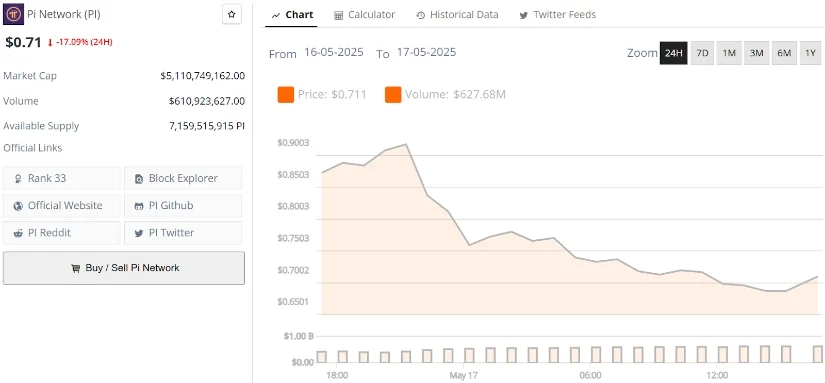Add Pi Network to favorites star
This screenshot has height=383, width=825.
pyautogui.click(x=232, y=15)
